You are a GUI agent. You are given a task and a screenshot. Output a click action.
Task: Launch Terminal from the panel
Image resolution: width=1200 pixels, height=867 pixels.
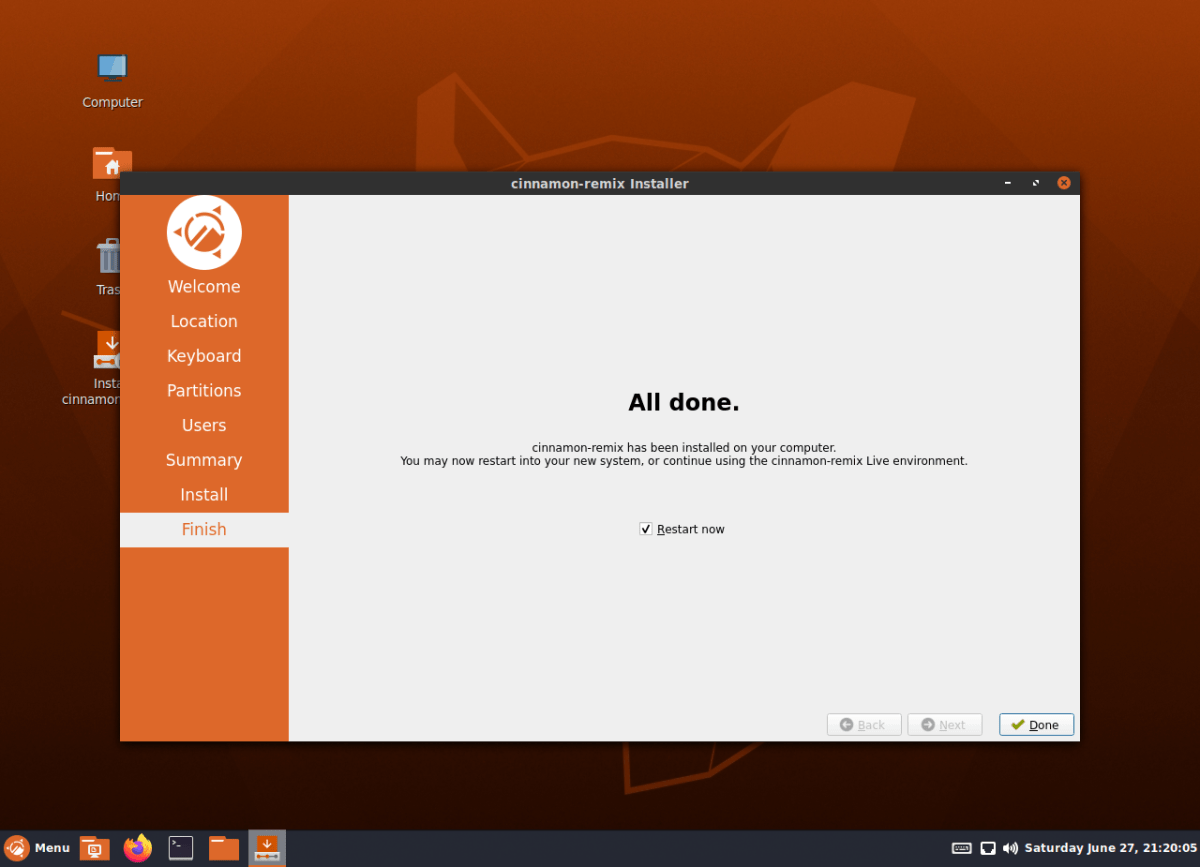(181, 848)
